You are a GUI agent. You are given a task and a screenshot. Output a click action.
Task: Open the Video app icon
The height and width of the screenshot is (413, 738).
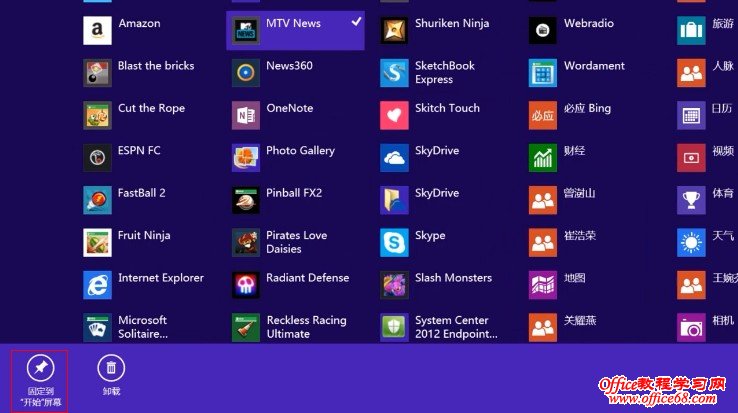pyautogui.click(x=691, y=158)
